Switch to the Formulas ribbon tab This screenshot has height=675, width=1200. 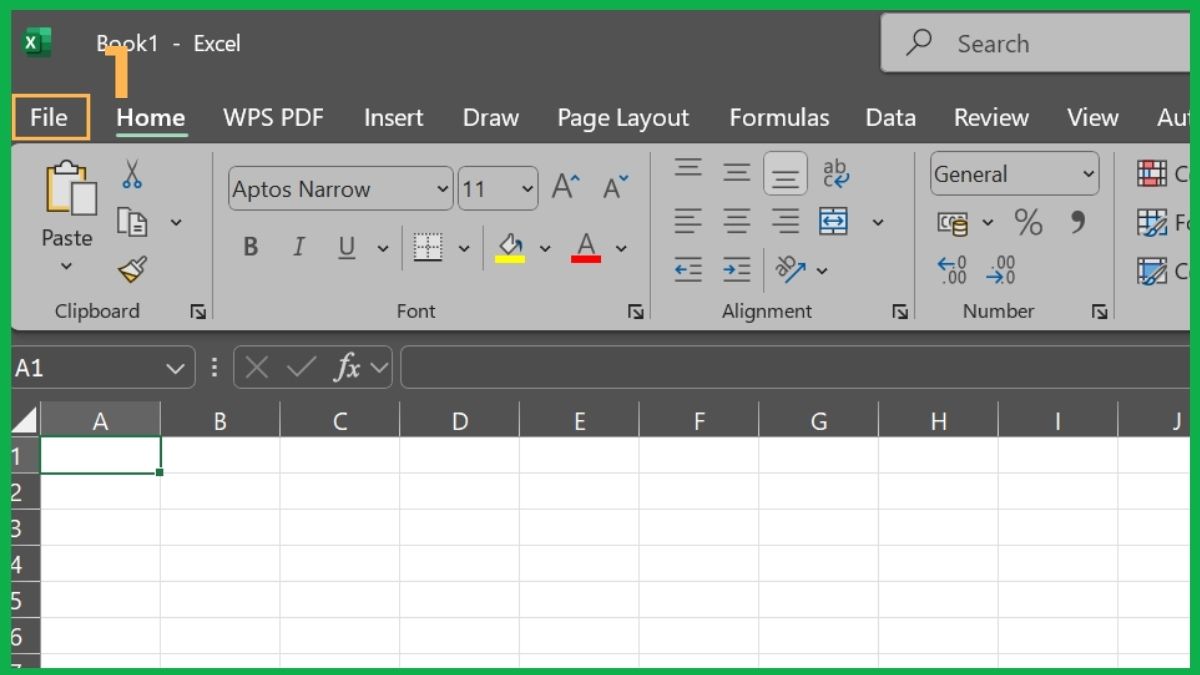(780, 117)
